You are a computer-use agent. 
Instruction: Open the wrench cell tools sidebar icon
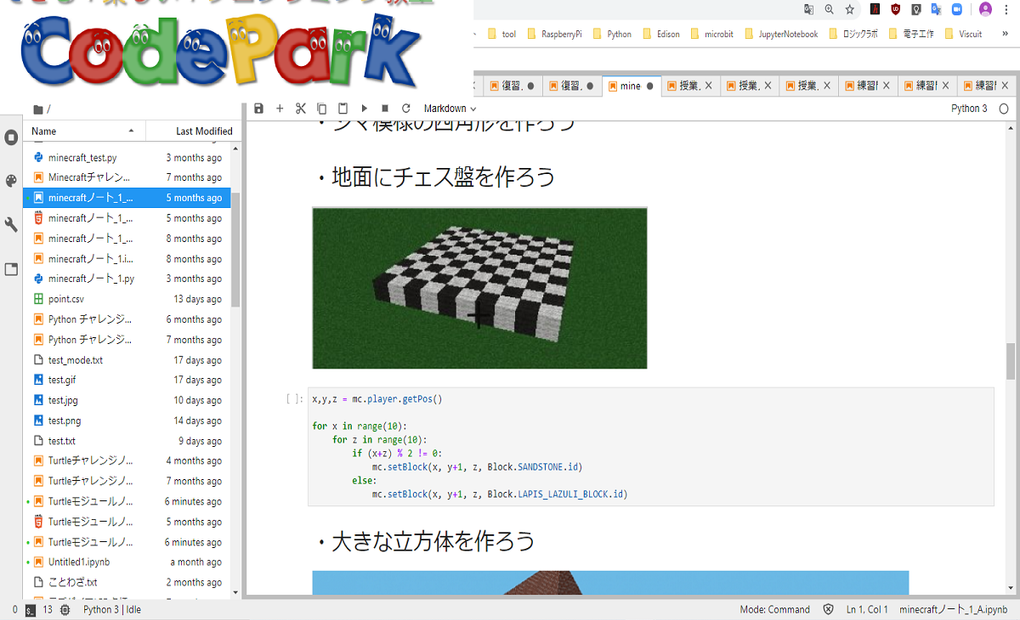(11, 224)
